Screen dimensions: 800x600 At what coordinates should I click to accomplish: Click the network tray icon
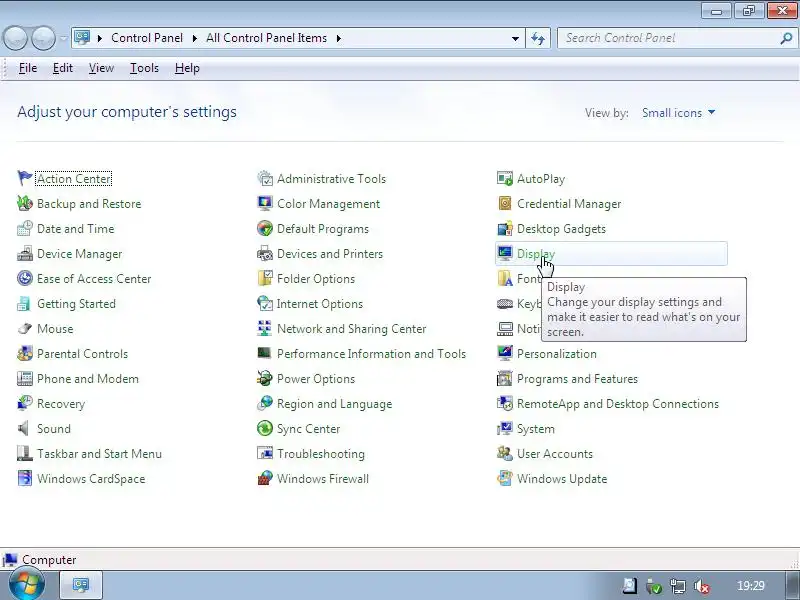pyautogui.click(x=678, y=586)
